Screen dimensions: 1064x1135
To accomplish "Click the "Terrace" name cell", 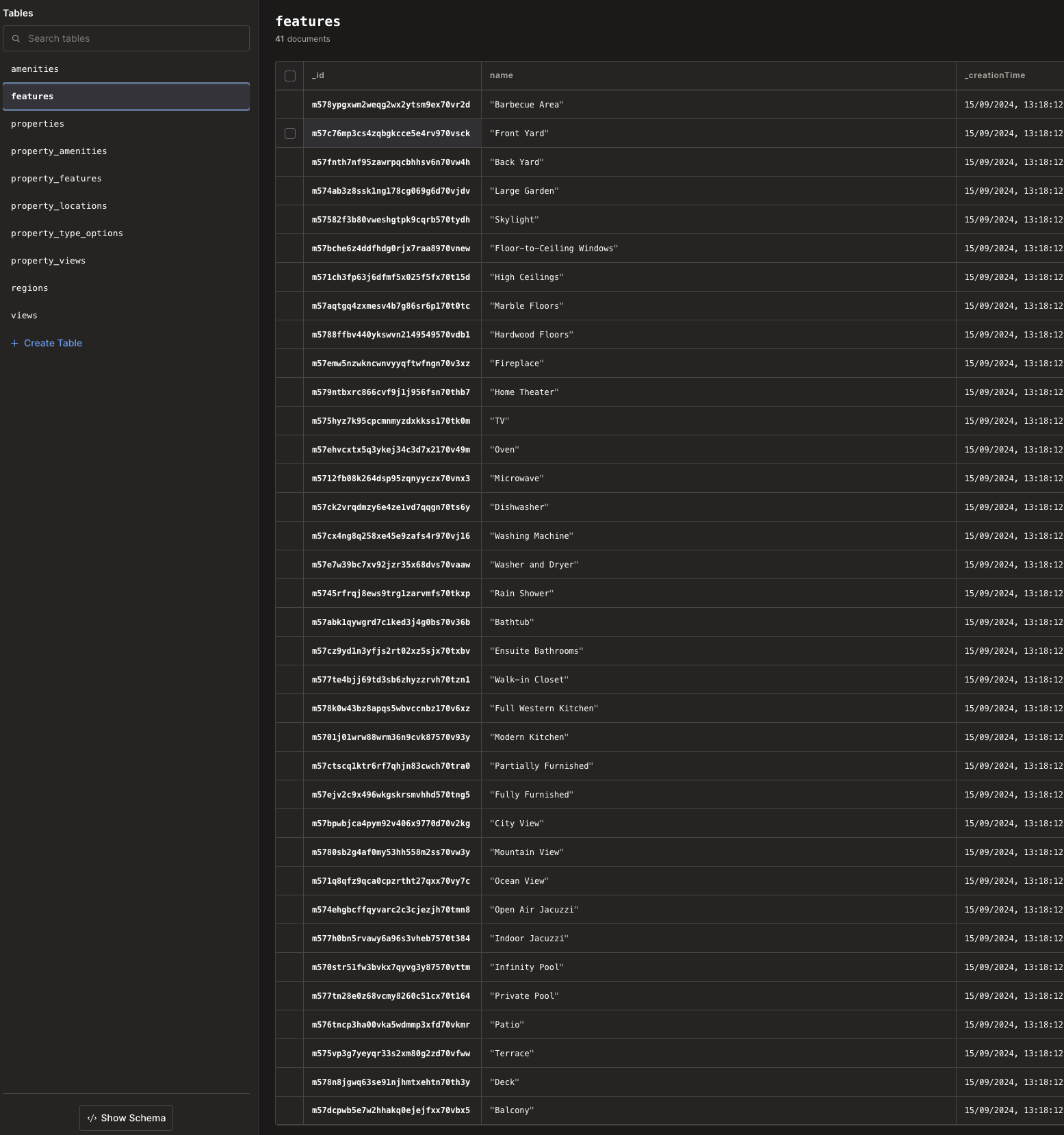I will tap(718, 1054).
